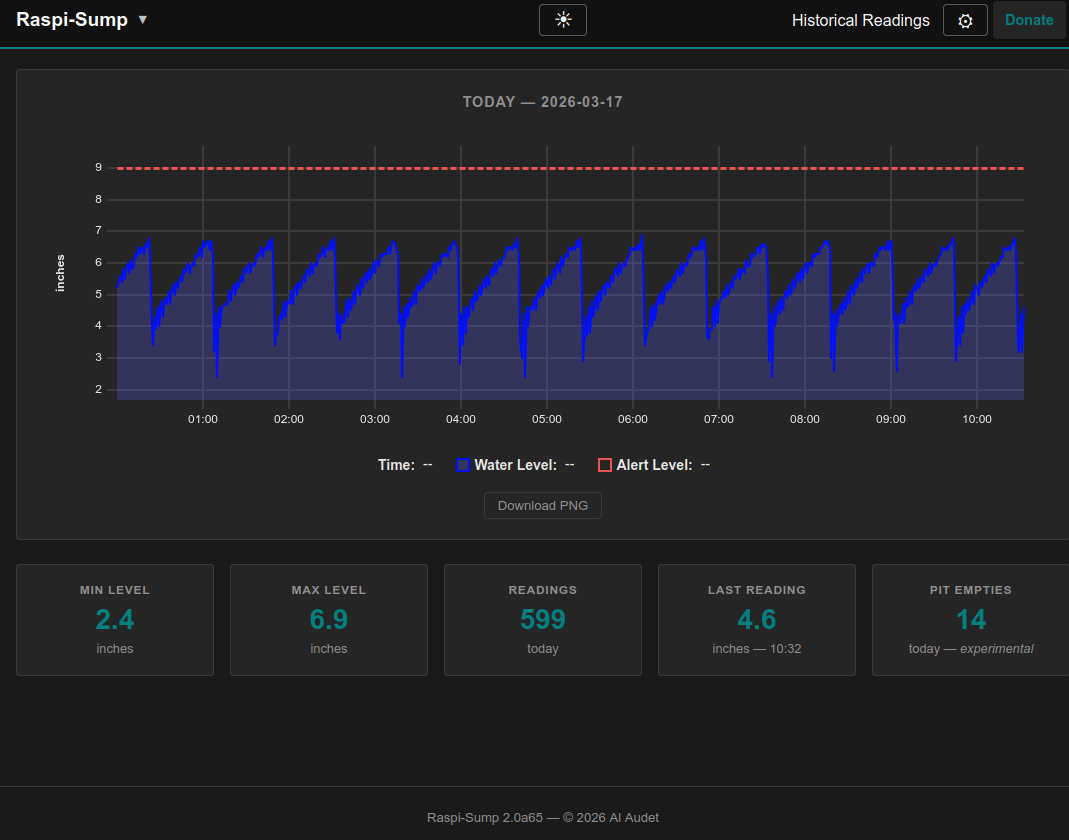Select the MIN LEVEL stat card
The height and width of the screenshot is (840, 1069).
click(114, 620)
